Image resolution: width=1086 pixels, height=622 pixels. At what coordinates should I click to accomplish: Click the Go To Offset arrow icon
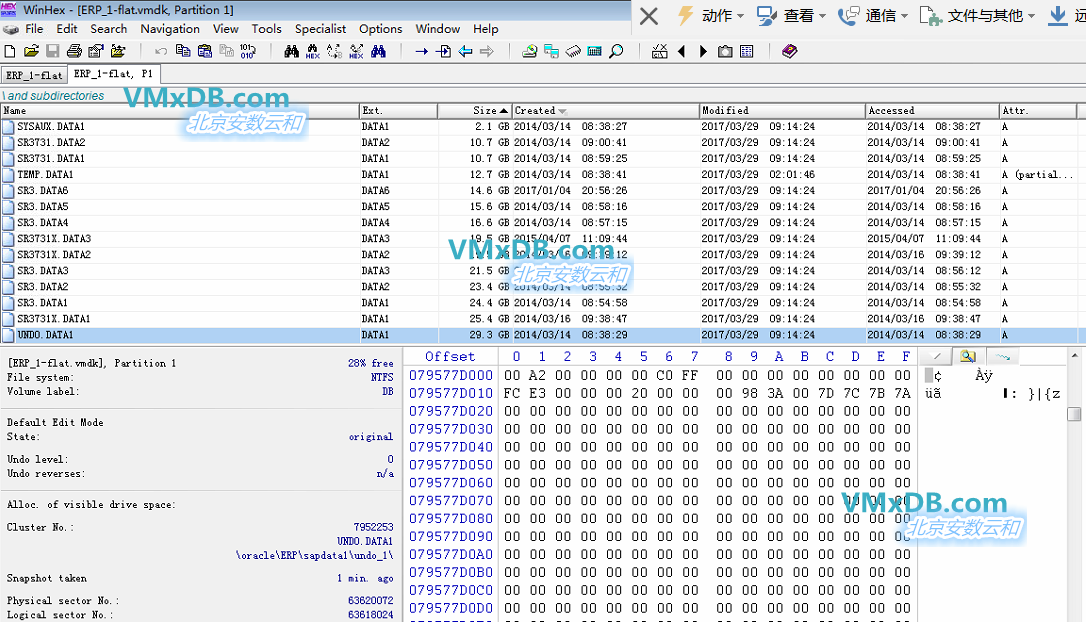[421, 51]
